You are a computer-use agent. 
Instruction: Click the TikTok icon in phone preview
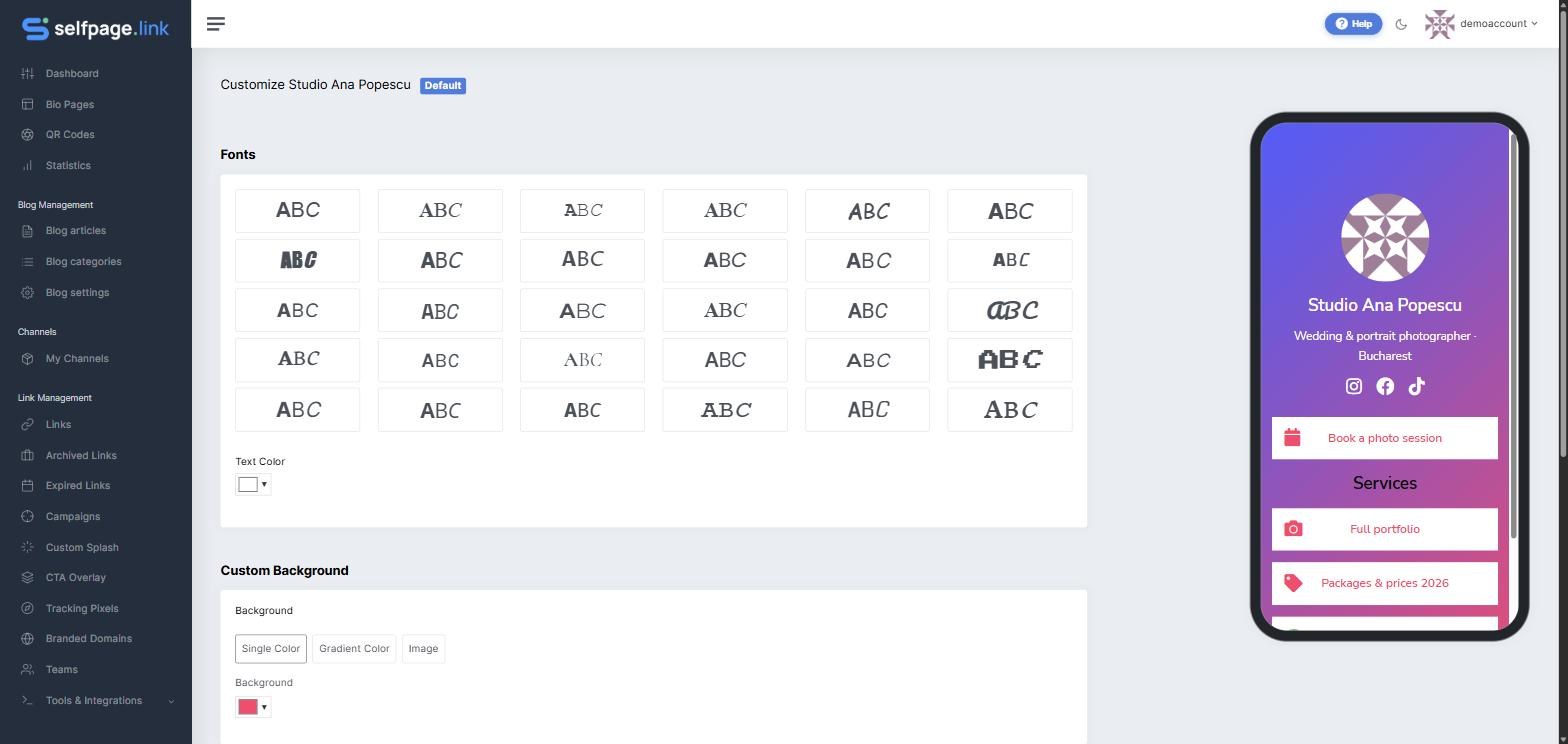[1416, 386]
